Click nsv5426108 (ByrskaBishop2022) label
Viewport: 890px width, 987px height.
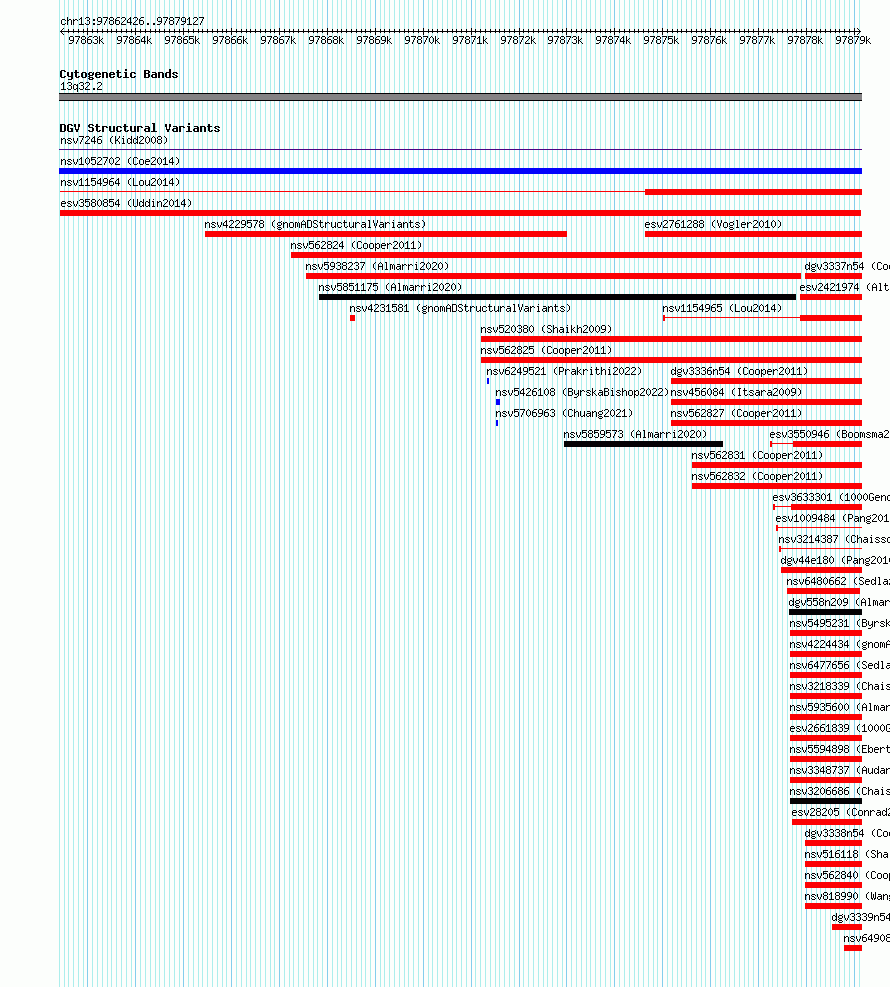click(x=582, y=392)
